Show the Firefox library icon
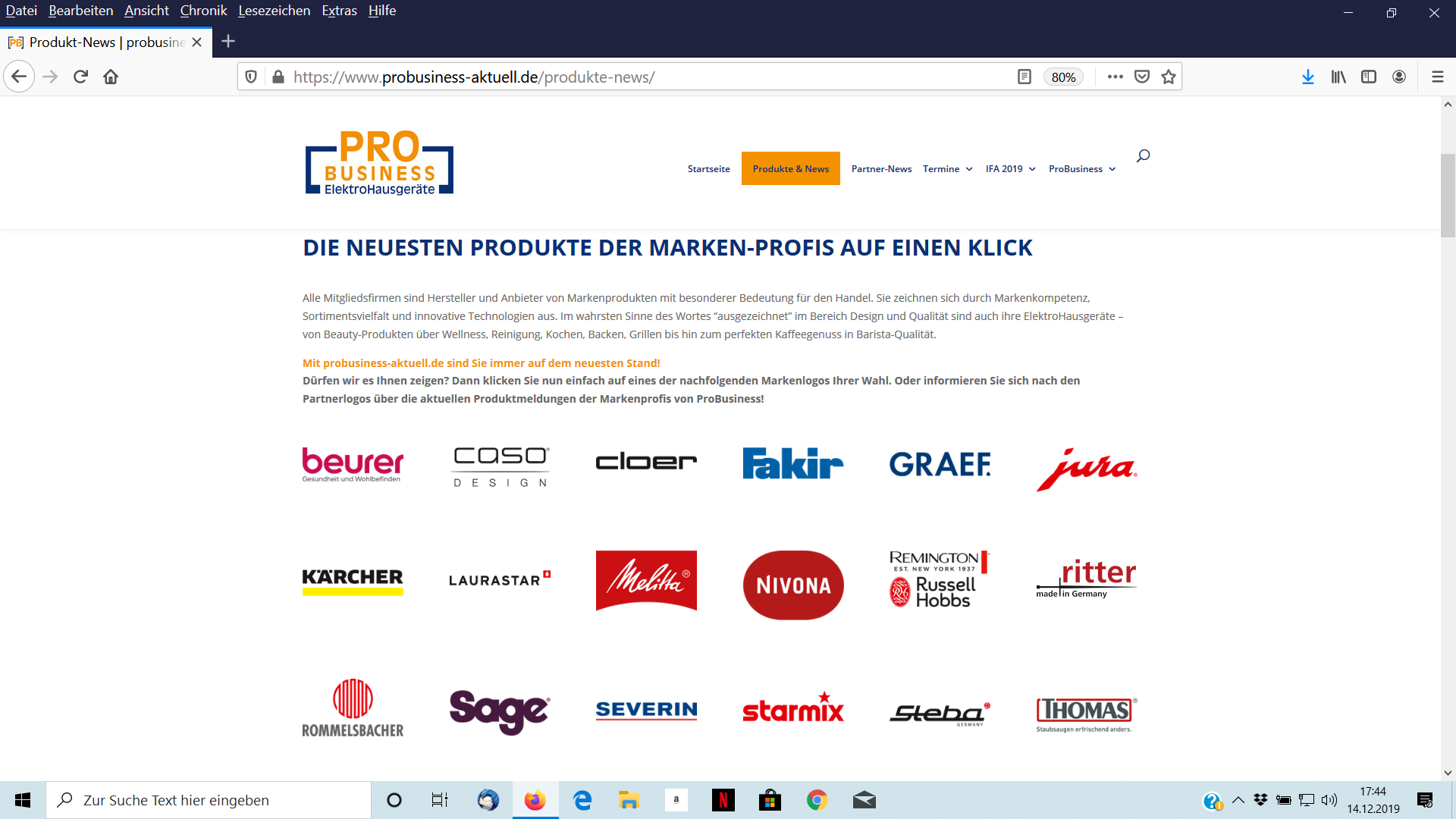This screenshot has height=819, width=1456. pyautogui.click(x=1338, y=77)
